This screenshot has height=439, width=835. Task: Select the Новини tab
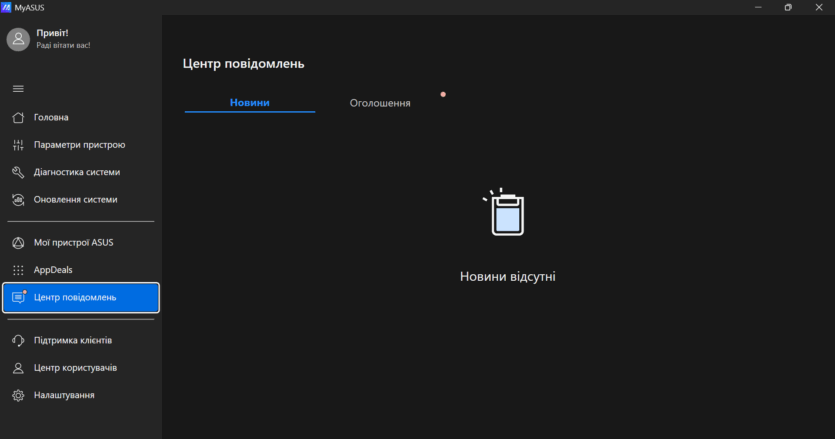coord(249,103)
